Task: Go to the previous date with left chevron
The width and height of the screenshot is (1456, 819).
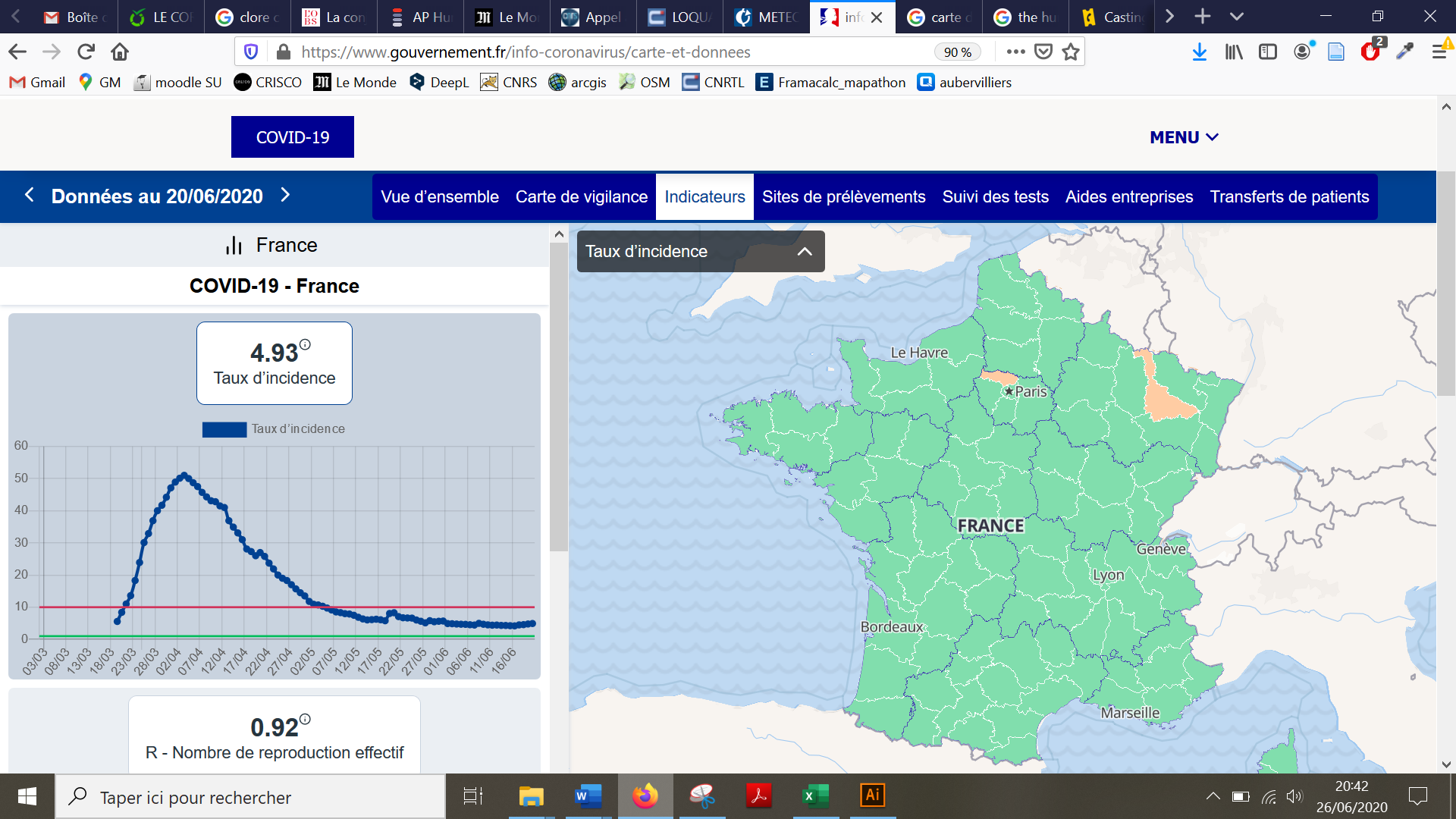Action: pyautogui.click(x=29, y=195)
